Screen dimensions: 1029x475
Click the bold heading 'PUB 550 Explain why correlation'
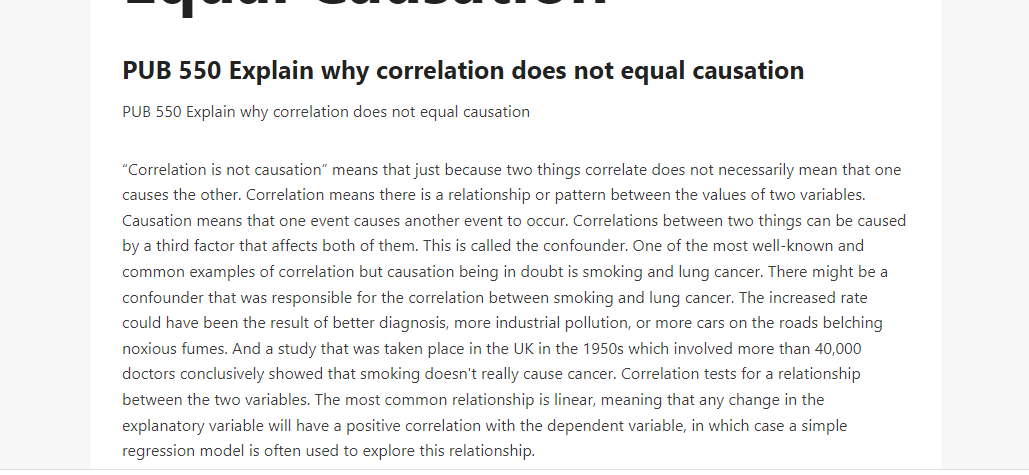pos(463,71)
